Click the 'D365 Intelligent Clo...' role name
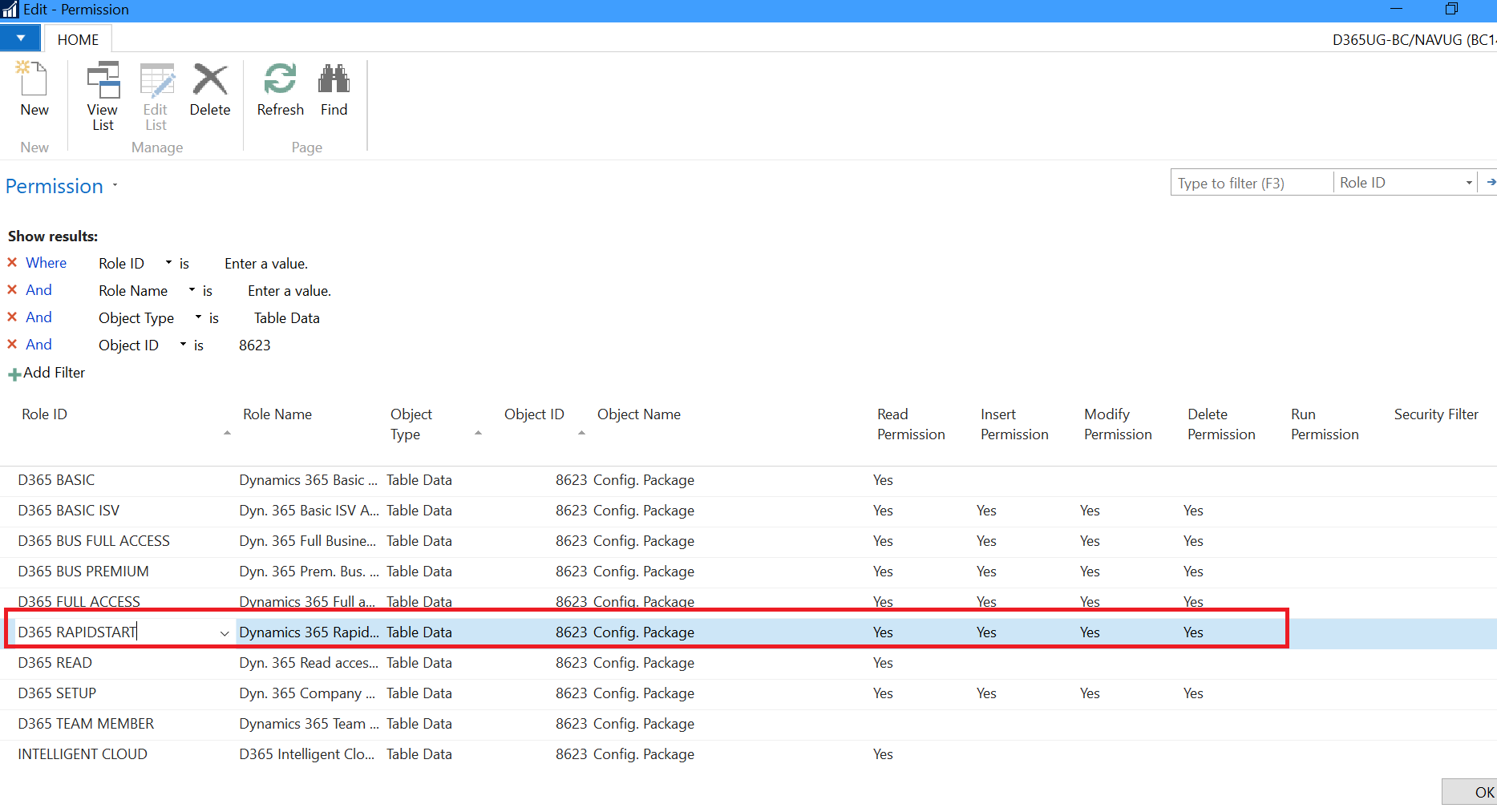This screenshot has height=812, width=1497. (306, 754)
